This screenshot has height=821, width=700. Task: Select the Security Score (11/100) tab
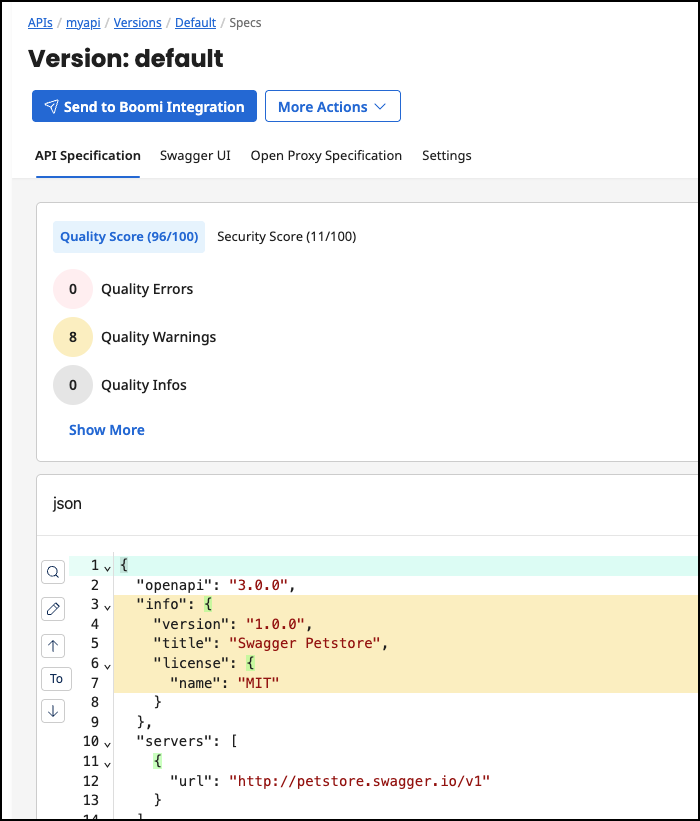coord(286,237)
